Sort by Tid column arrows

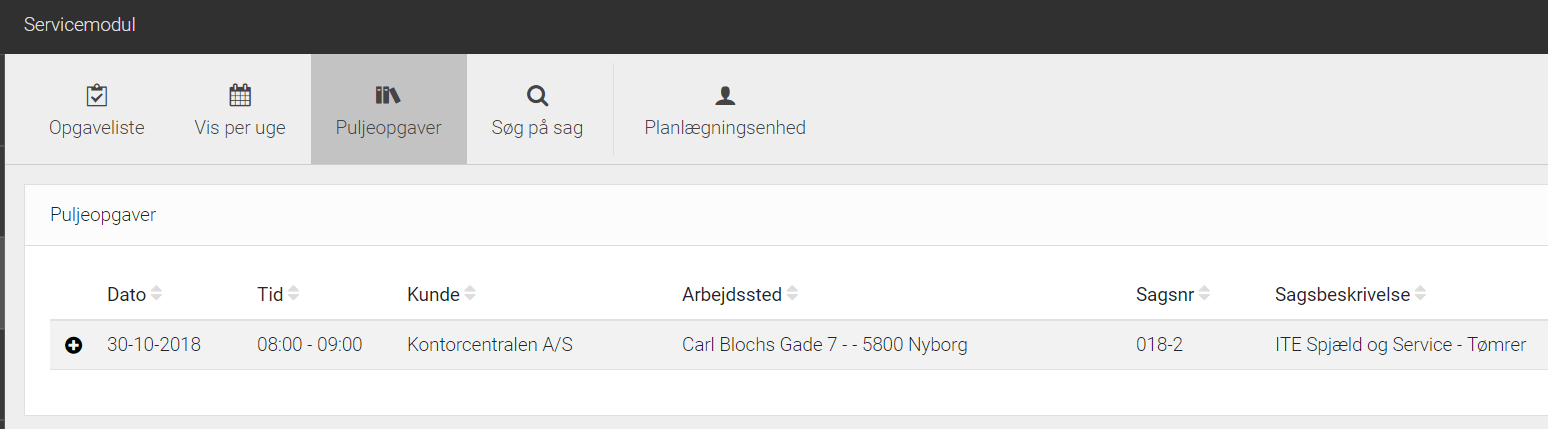coord(293,294)
